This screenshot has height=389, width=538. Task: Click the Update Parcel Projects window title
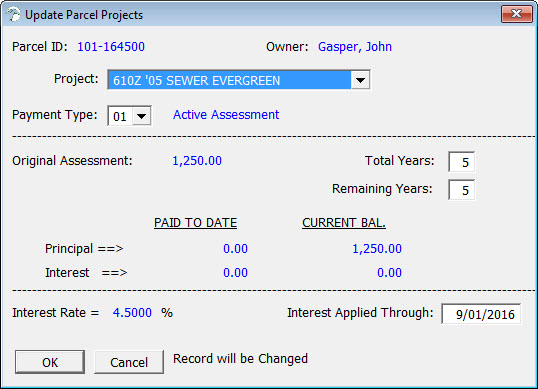click(x=84, y=15)
